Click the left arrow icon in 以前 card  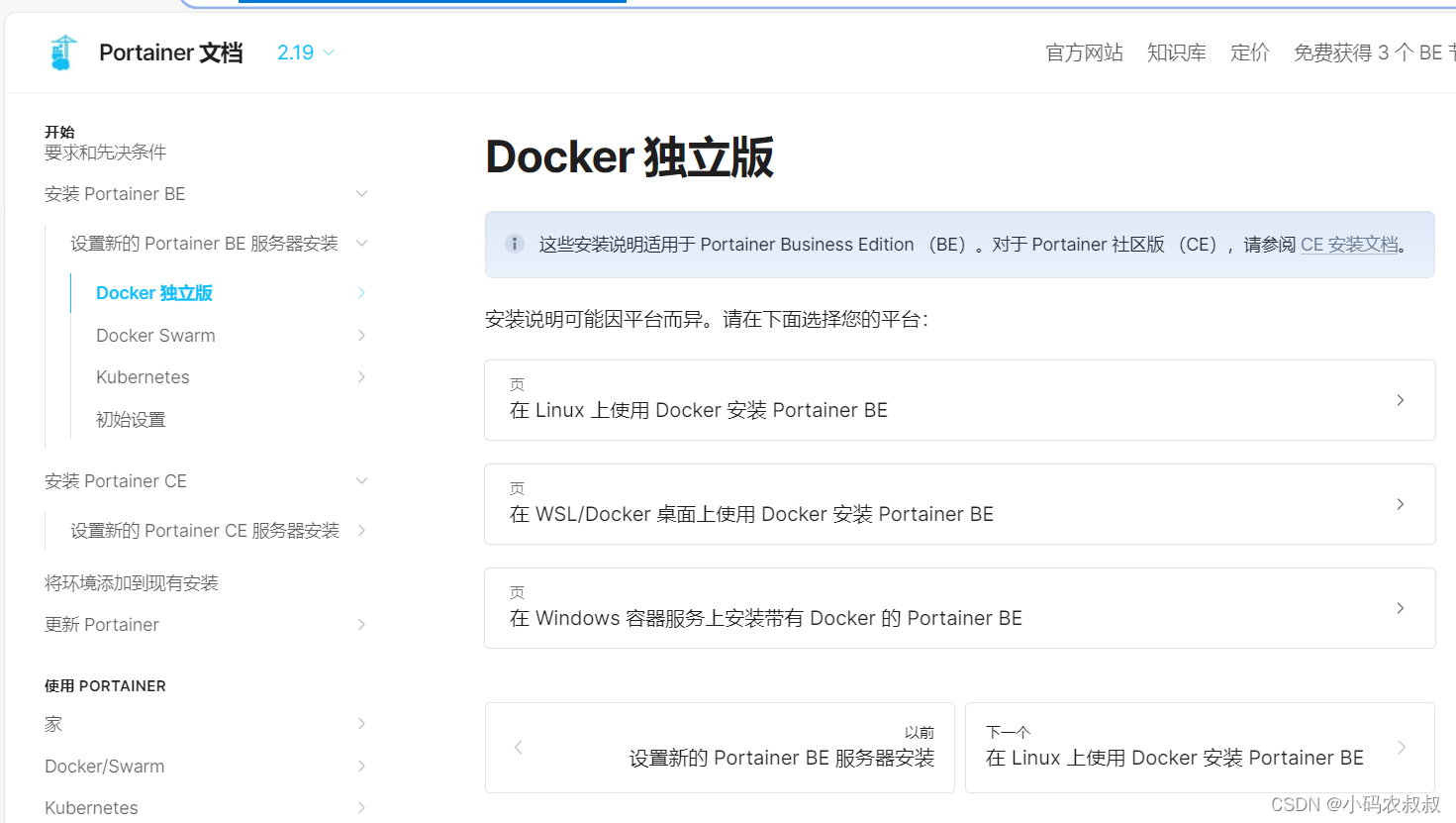(519, 748)
